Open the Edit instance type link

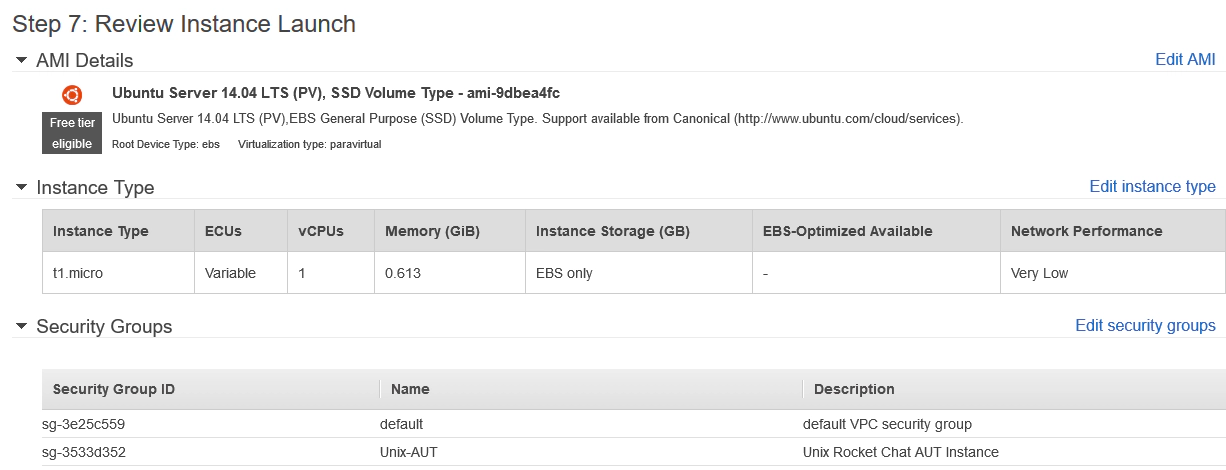tap(1152, 186)
